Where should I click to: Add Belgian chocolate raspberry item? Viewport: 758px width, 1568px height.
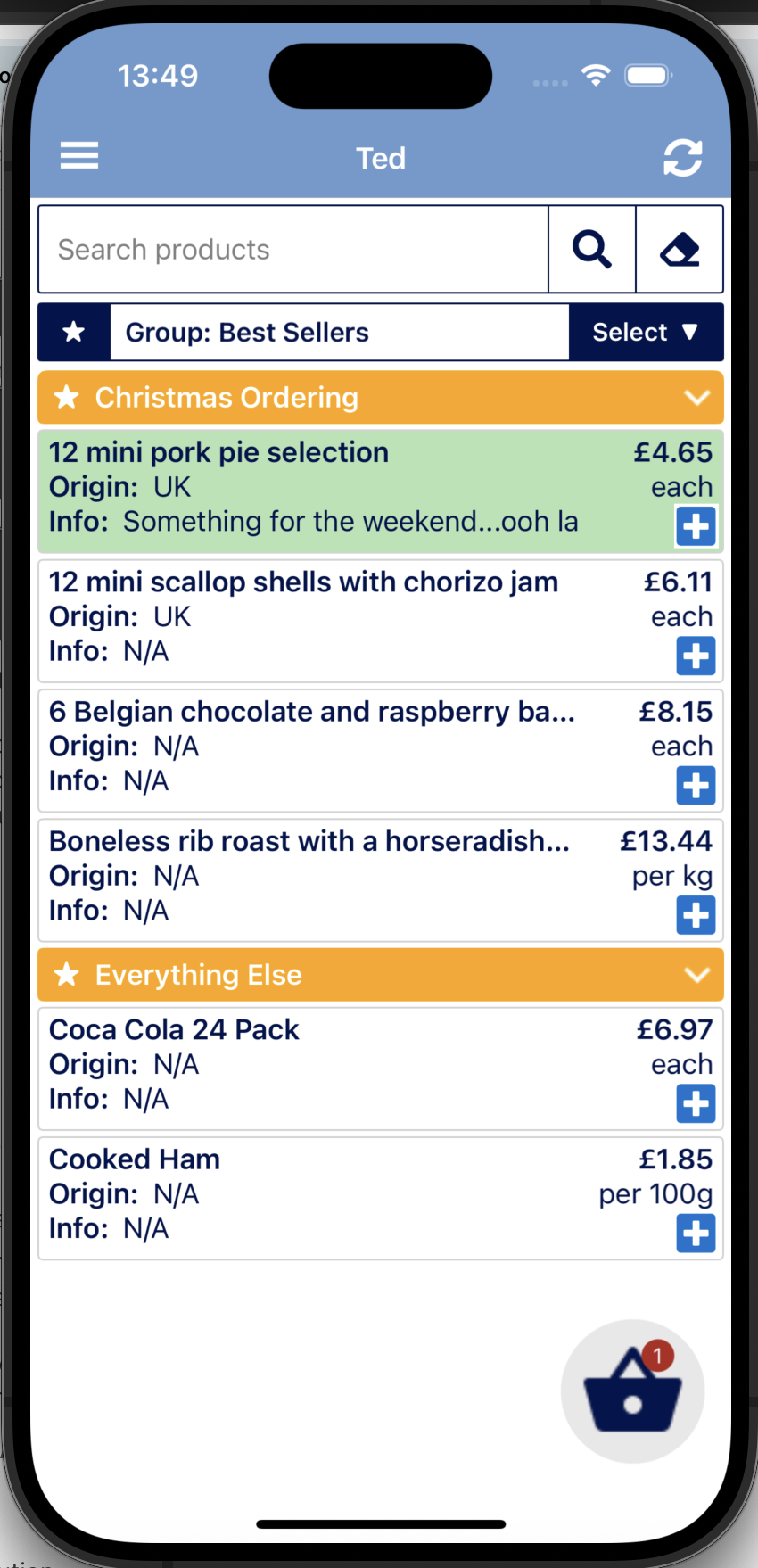[x=696, y=786]
